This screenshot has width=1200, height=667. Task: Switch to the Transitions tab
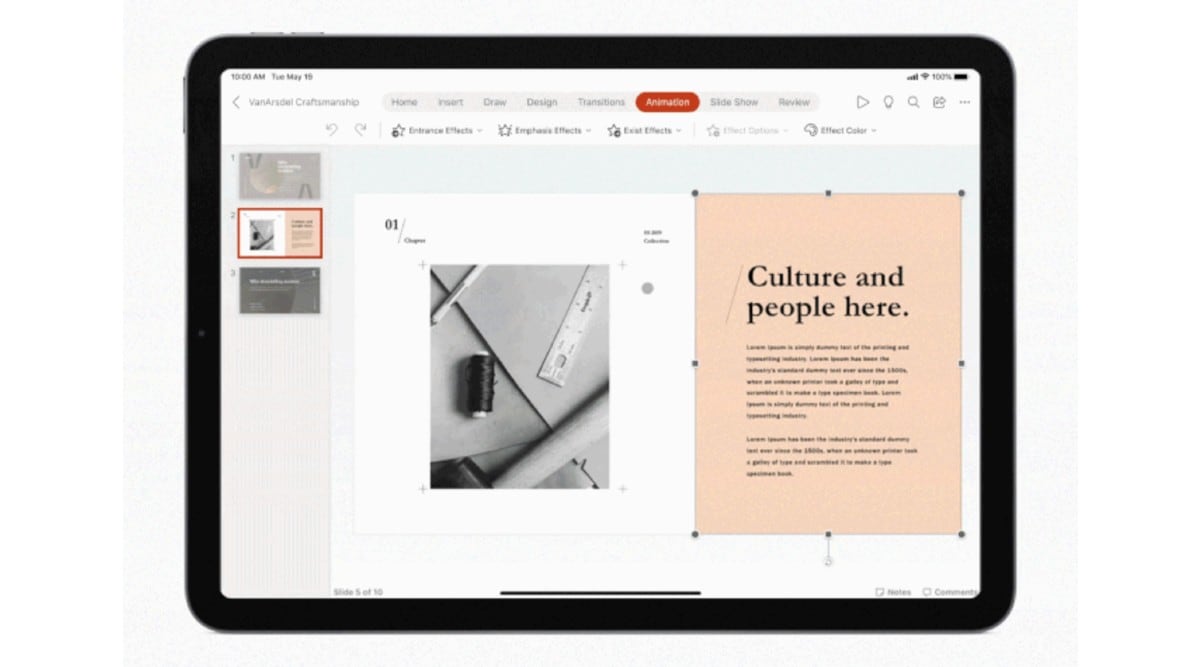601,102
